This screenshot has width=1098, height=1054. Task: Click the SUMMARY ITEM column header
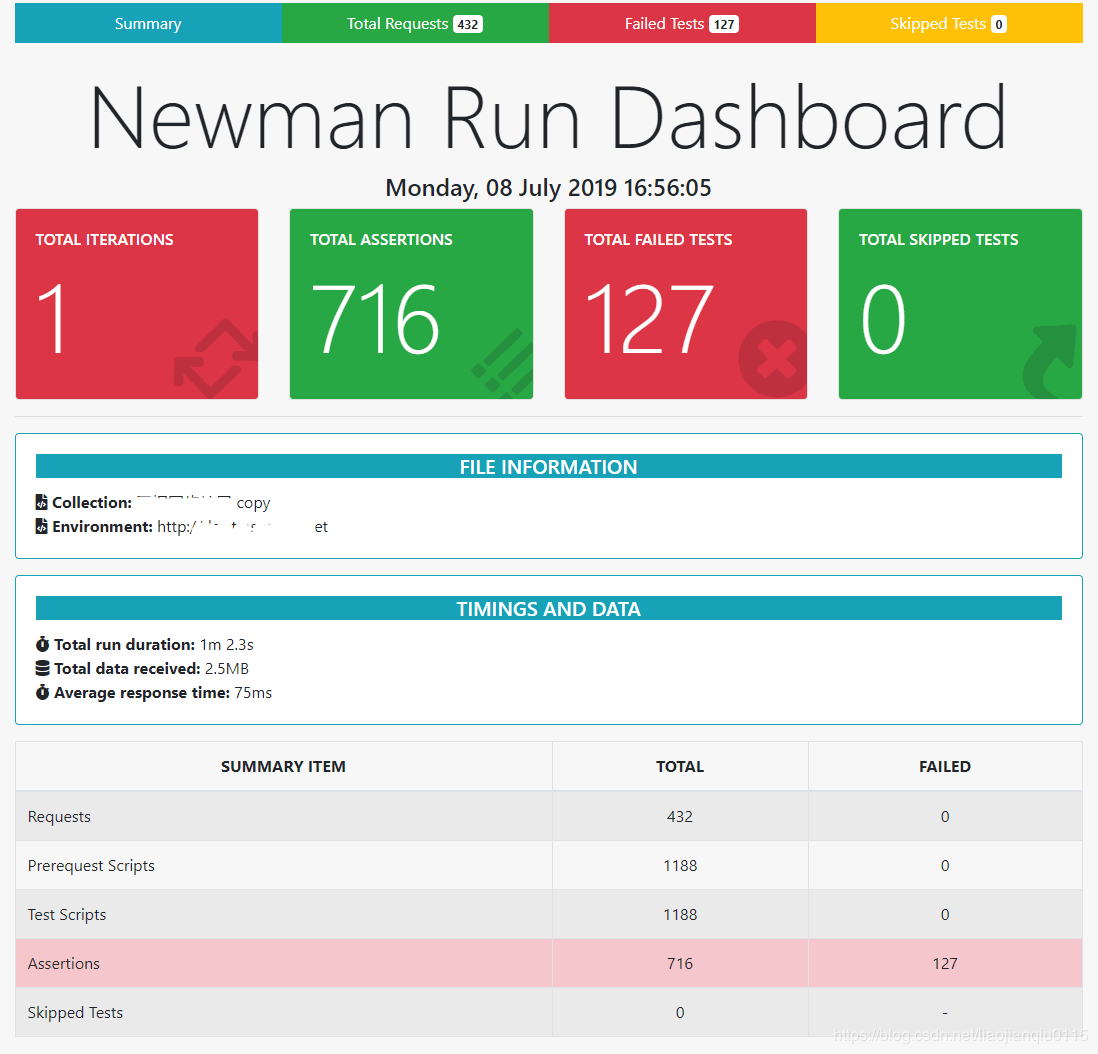tap(284, 767)
